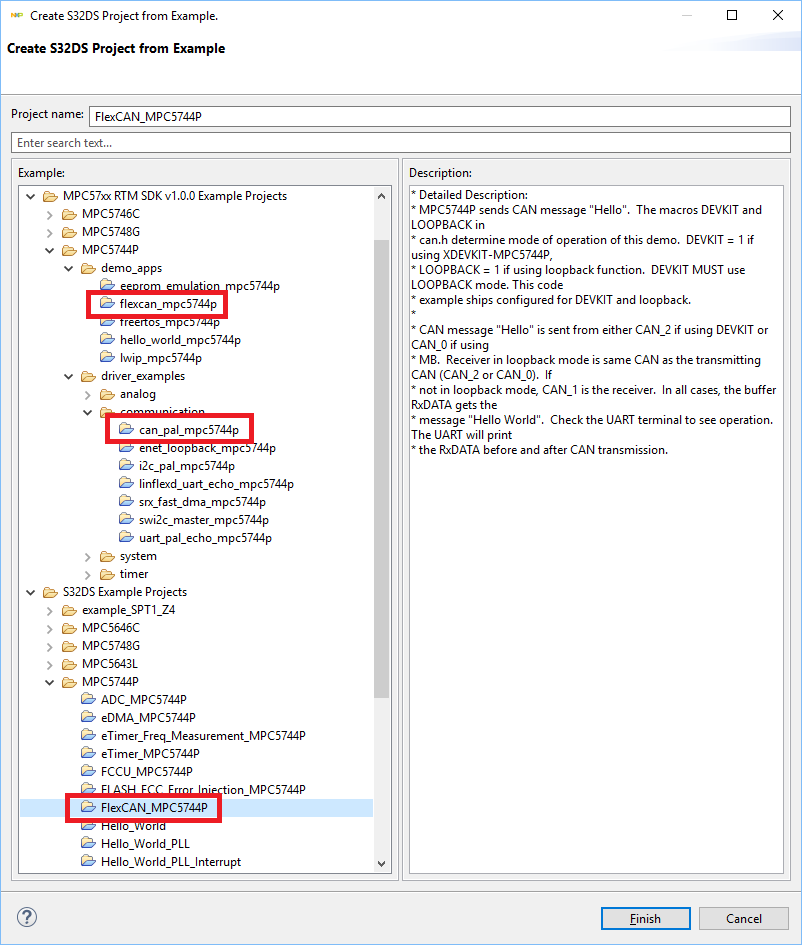The image size is (802, 945).
Task: Click project icon beside lwip_mpc5744p
Action: tap(107, 357)
